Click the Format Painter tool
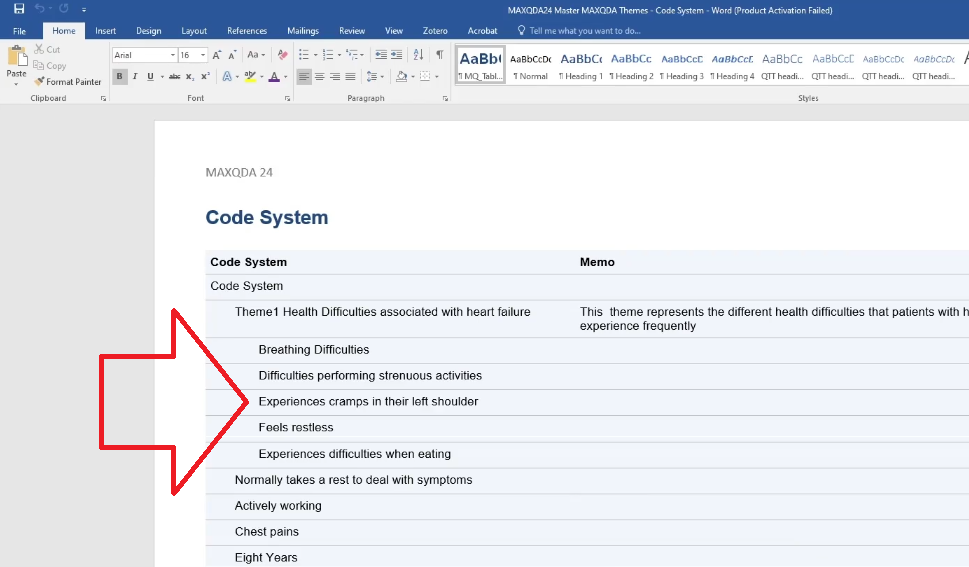Screen dimensions: 969x567 coord(68,82)
